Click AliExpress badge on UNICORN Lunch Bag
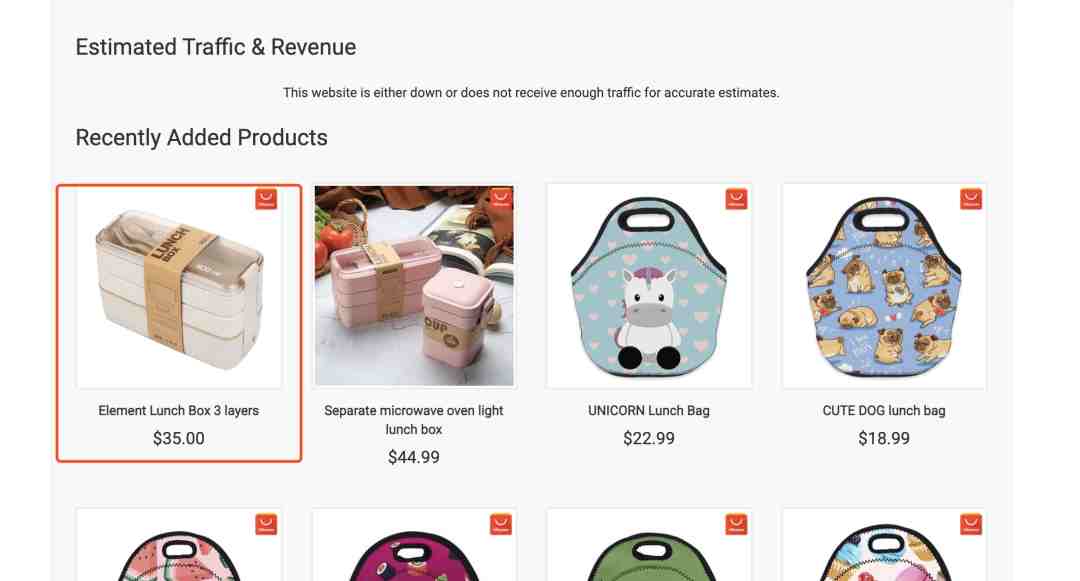The width and height of the screenshot is (1080, 581). click(736, 199)
